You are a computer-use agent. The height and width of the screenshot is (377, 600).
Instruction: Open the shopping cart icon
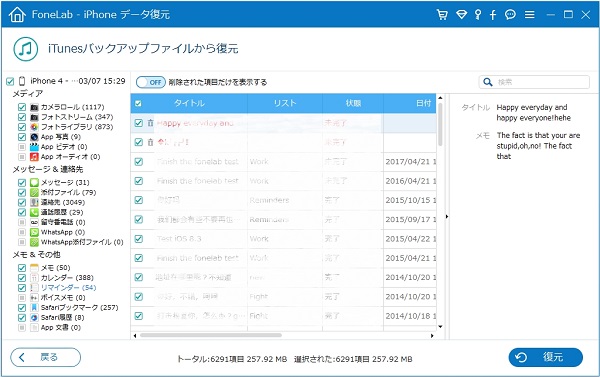point(442,15)
